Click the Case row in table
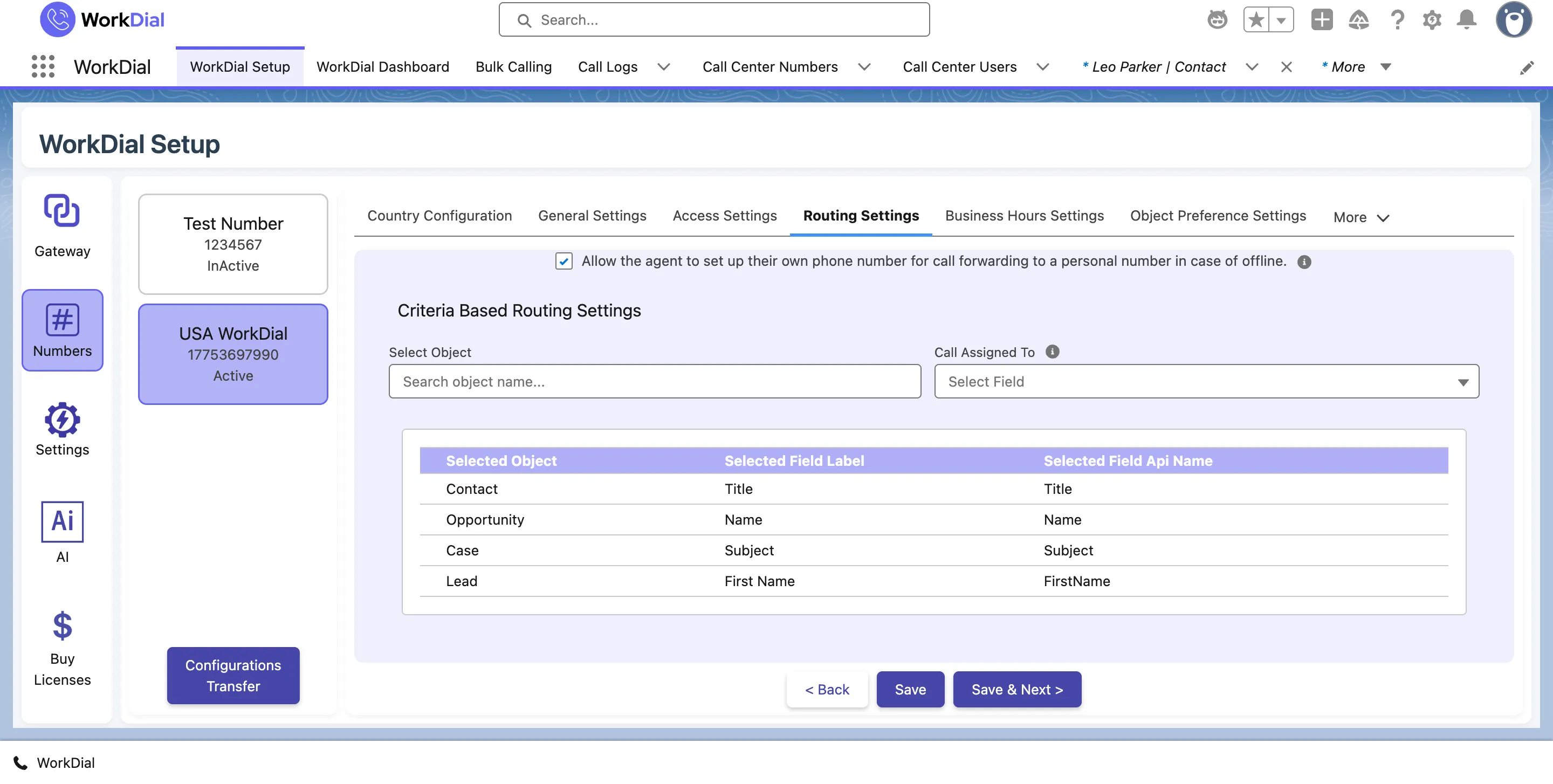 pos(933,550)
